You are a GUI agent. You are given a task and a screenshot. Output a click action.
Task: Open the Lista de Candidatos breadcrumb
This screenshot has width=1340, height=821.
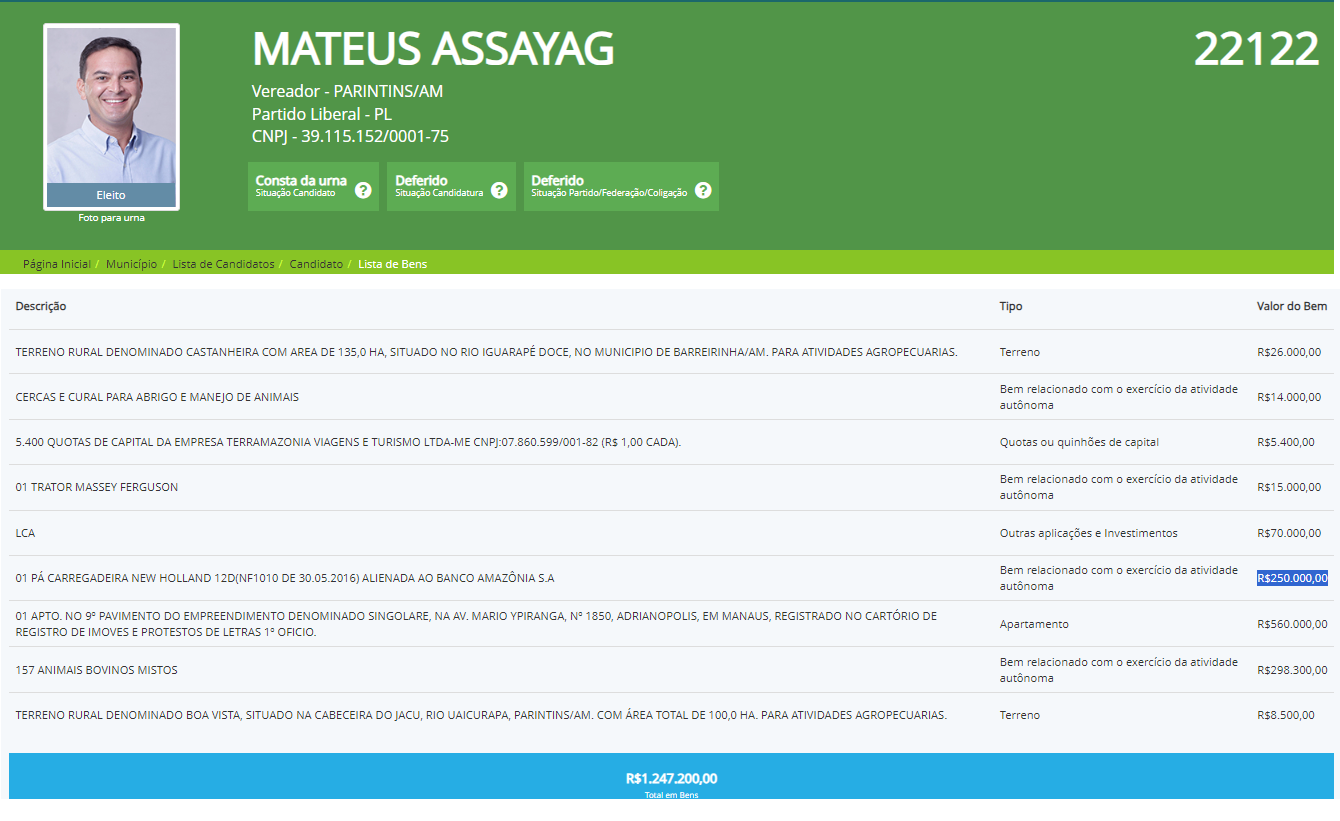[x=223, y=264]
